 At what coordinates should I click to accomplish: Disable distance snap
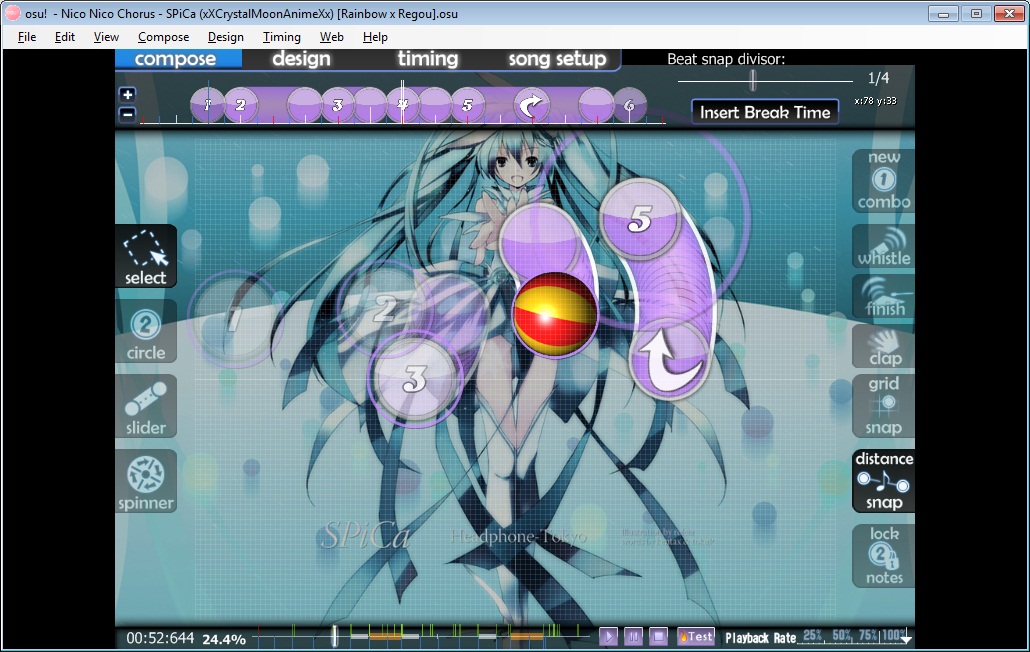[x=884, y=481]
